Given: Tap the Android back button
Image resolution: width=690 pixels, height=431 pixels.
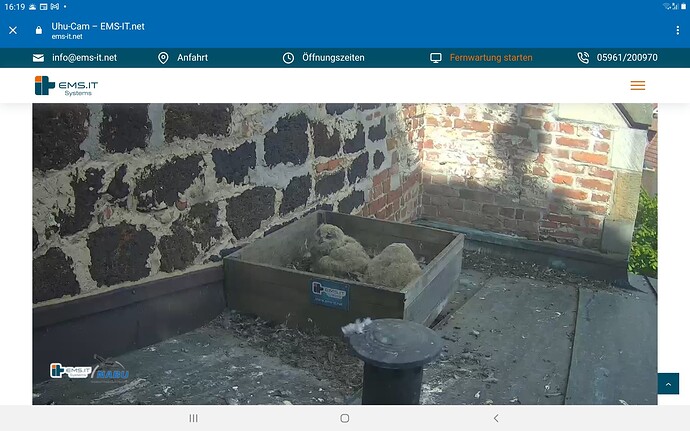Looking at the screenshot, I should tap(496, 418).
